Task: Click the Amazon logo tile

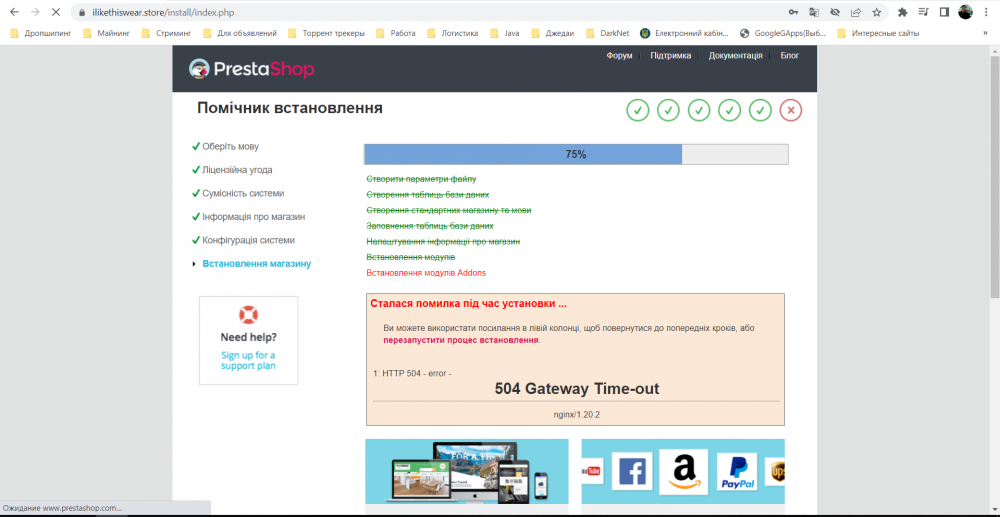Action: coord(684,472)
